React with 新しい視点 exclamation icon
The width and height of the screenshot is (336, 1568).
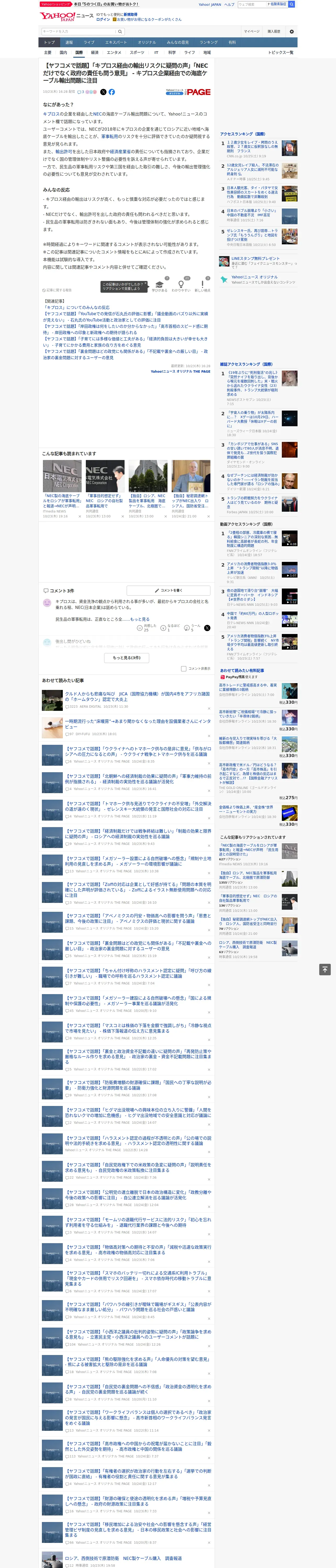tap(203, 285)
